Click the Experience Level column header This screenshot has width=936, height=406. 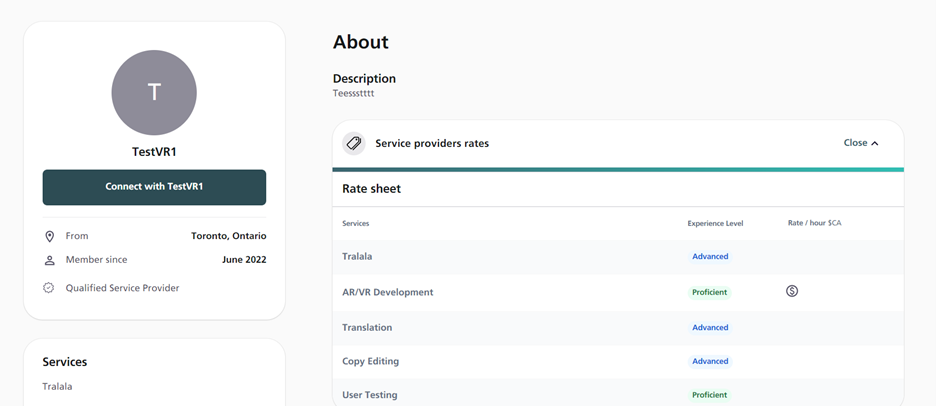715,223
